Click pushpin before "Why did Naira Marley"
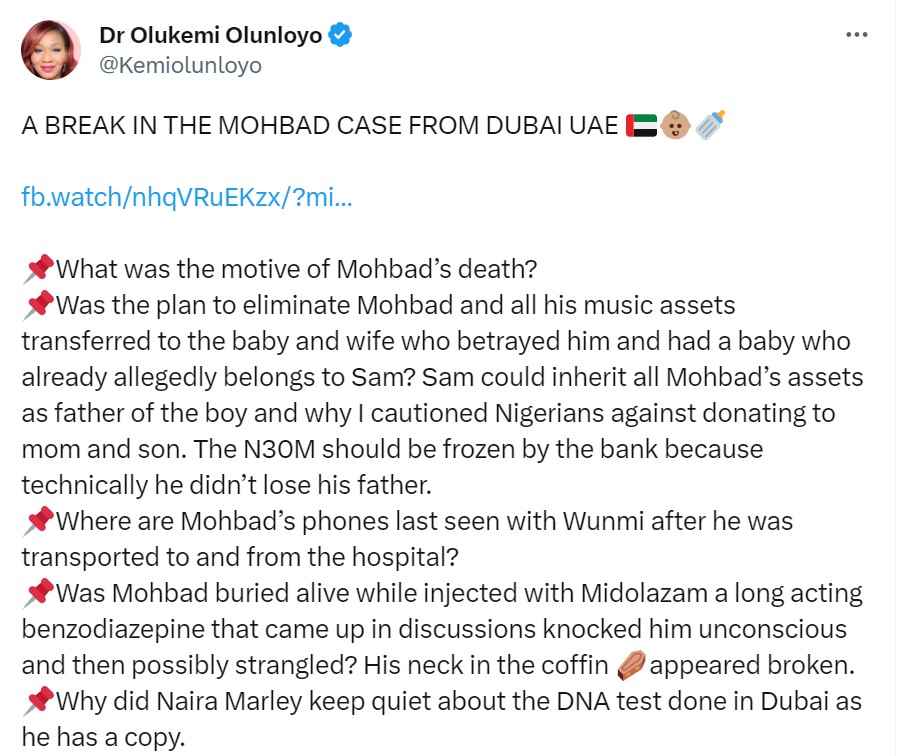 pos(38,701)
